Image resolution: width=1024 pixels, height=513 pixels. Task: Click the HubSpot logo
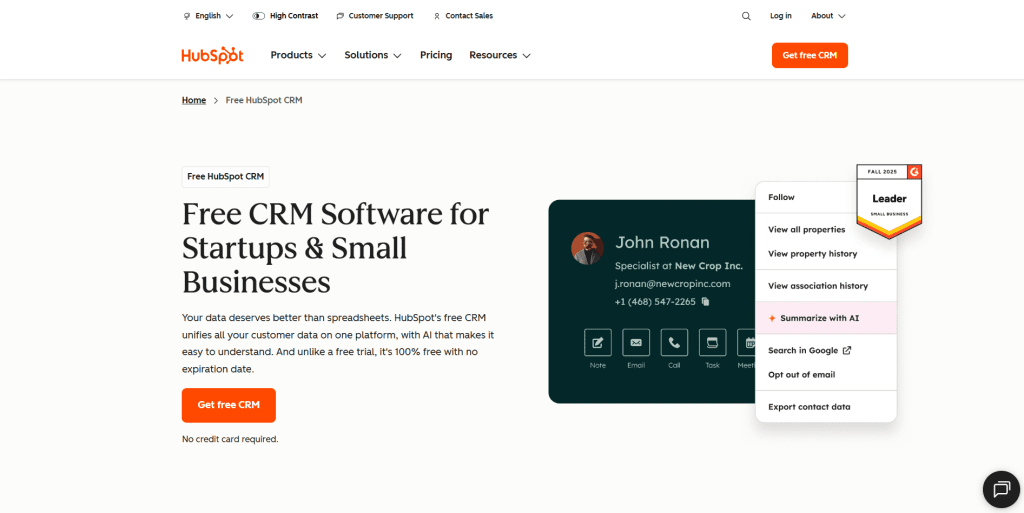[212, 55]
